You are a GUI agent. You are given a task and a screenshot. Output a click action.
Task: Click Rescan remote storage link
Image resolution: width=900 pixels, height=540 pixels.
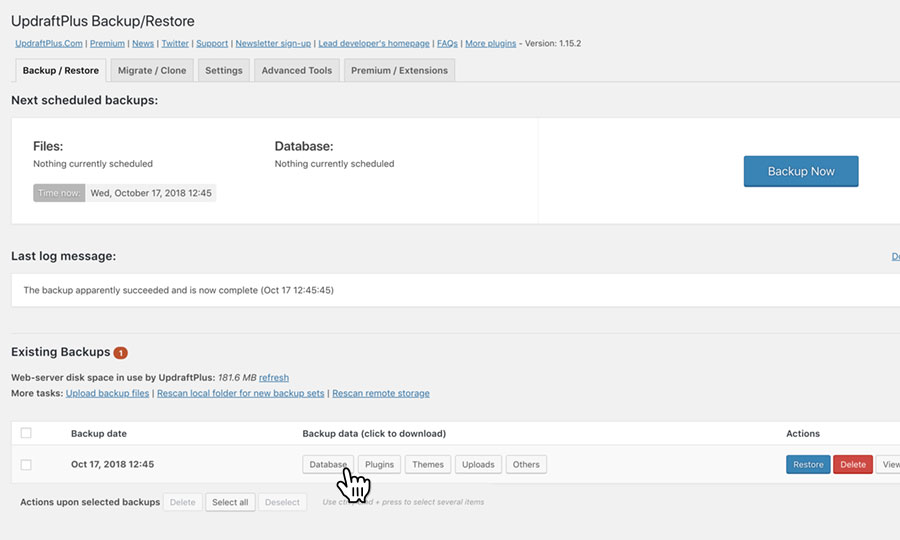(381, 393)
